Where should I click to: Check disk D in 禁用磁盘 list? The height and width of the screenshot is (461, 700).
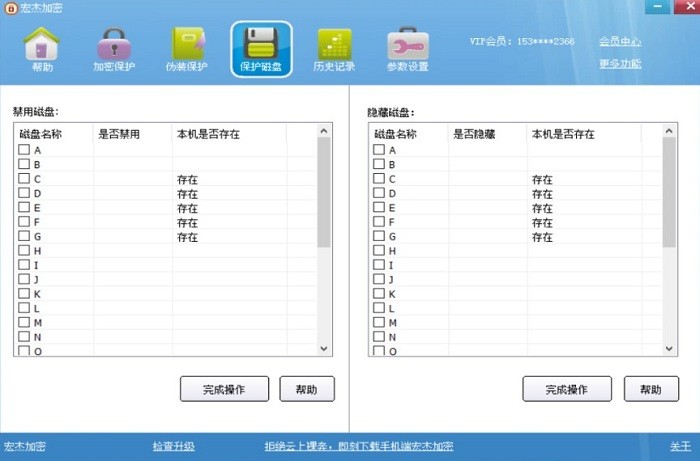(x=24, y=193)
